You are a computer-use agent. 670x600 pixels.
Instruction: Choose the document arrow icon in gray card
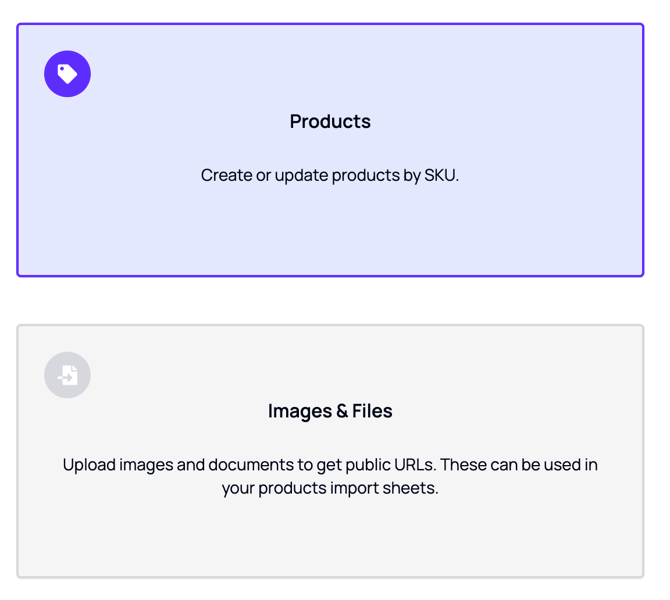point(68,375)
